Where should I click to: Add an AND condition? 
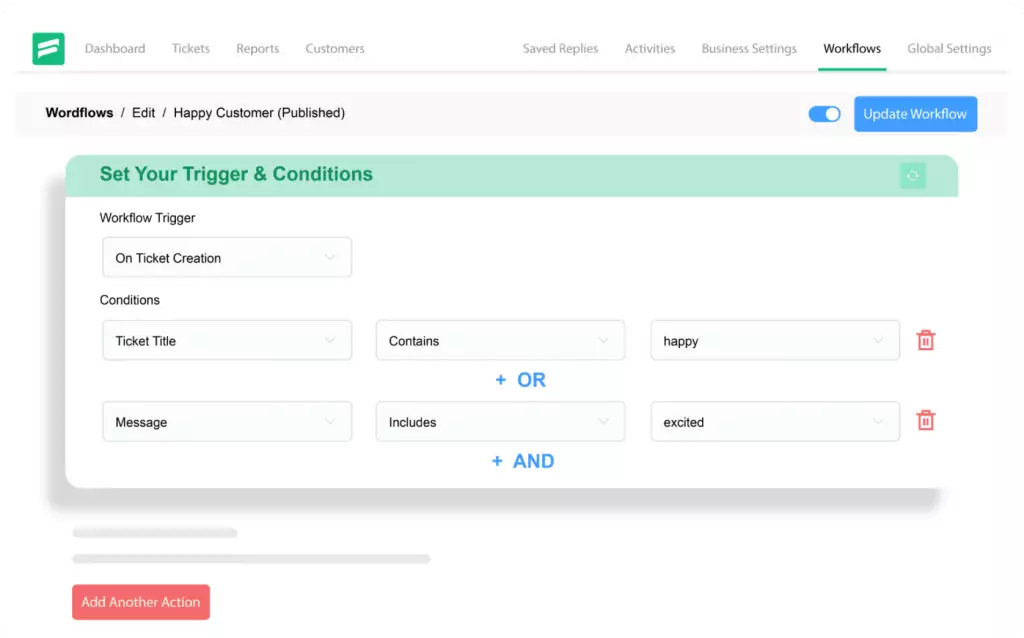[523, 461]
